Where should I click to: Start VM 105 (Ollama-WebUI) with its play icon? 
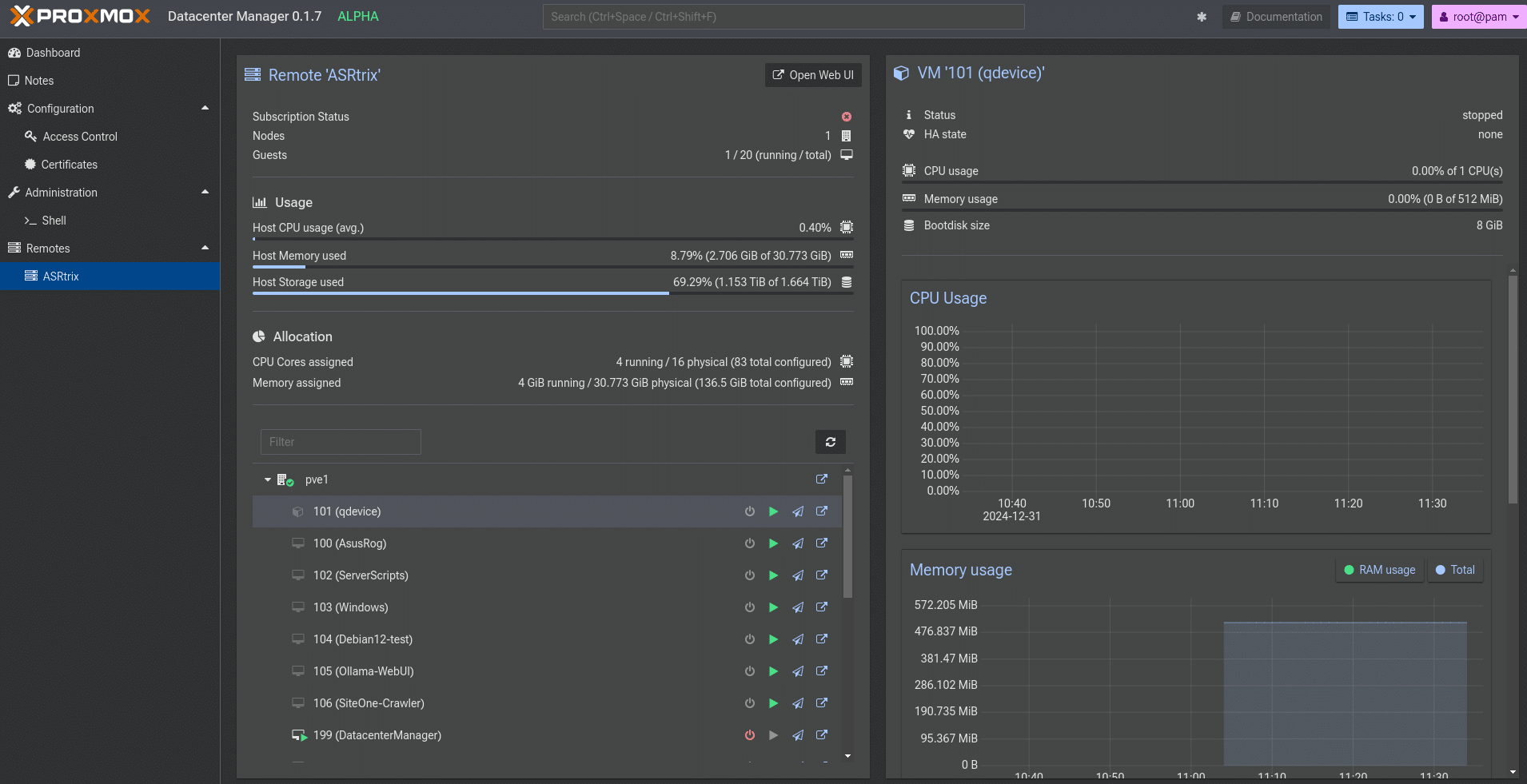click(x=772, y=671)
